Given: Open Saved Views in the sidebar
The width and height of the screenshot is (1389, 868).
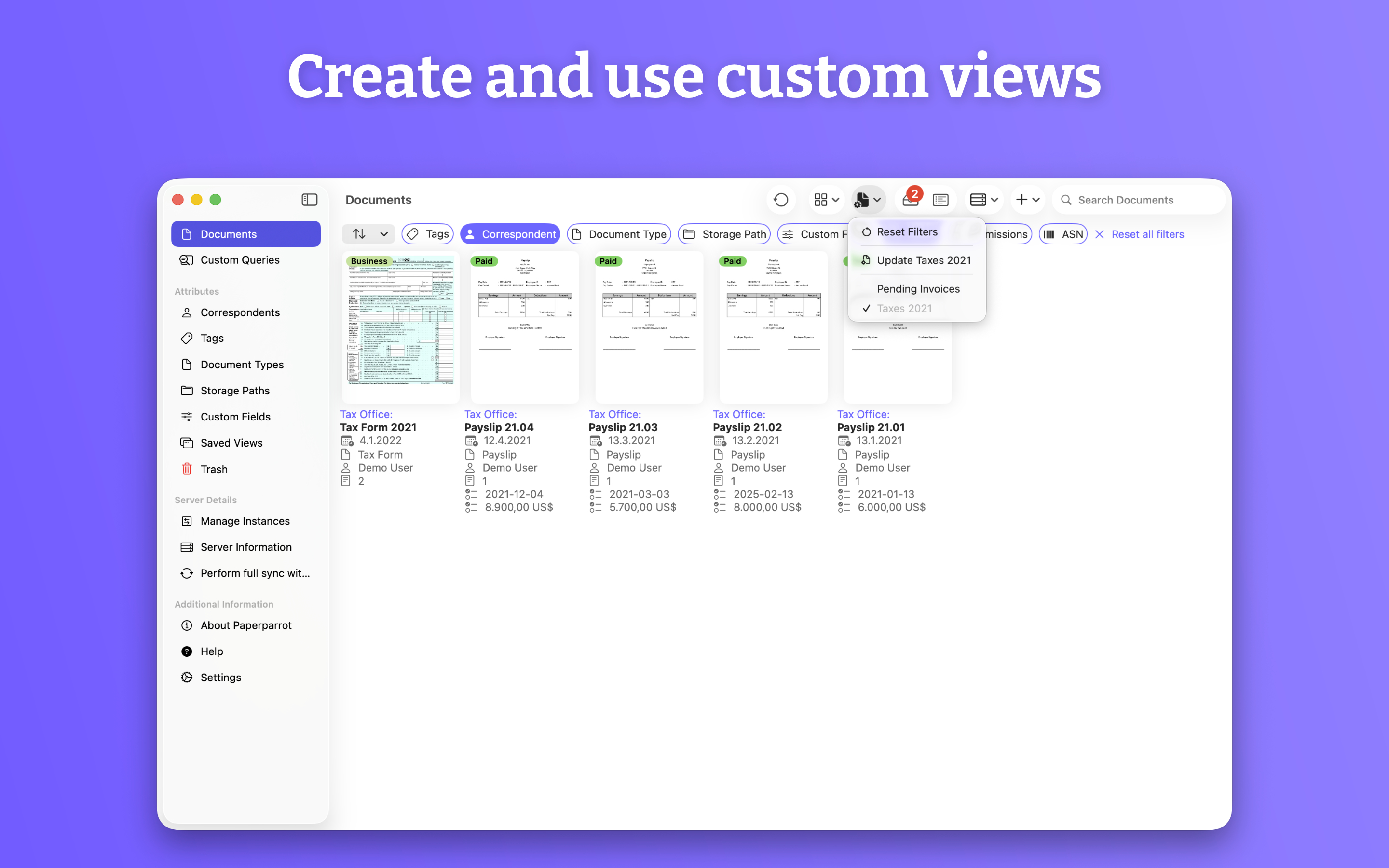Looking at the screenshot, I should 245,443.
